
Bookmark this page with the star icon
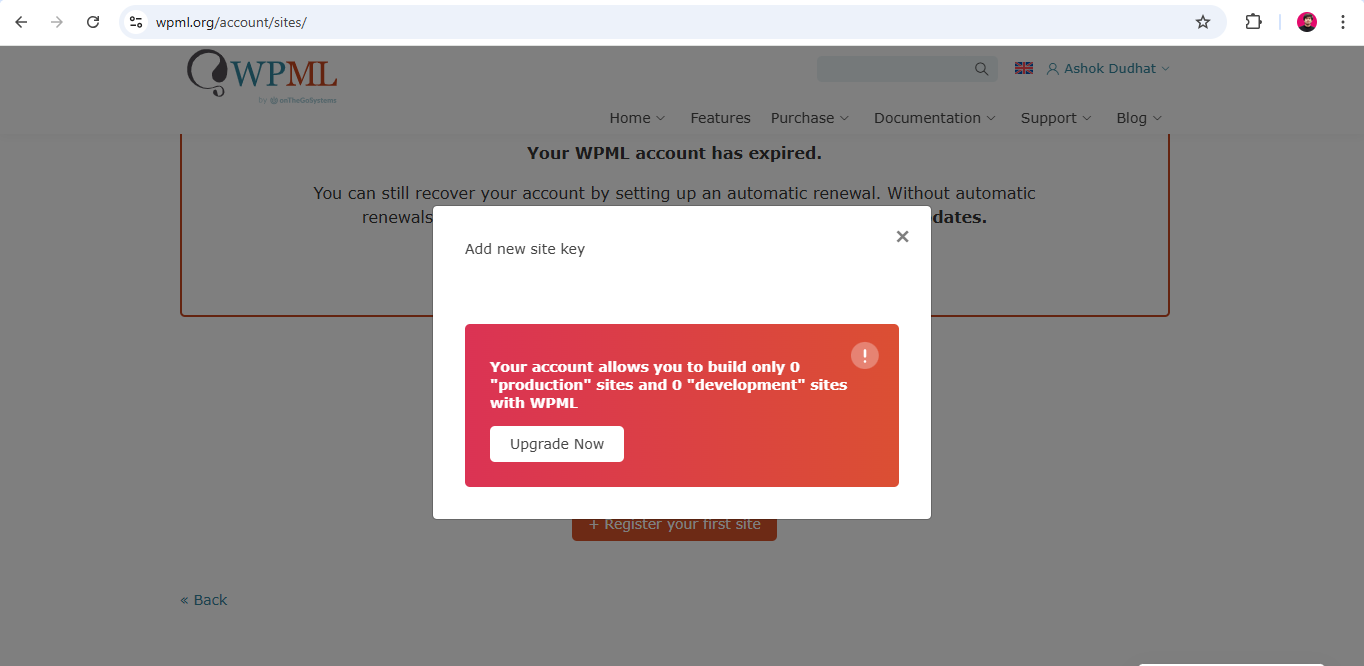1203,22
